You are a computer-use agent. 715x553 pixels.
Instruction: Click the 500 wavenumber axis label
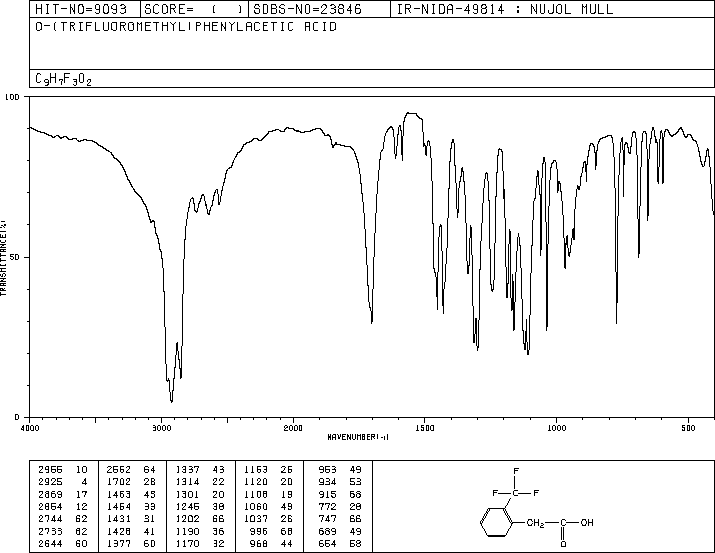click(x=688, y=428)
